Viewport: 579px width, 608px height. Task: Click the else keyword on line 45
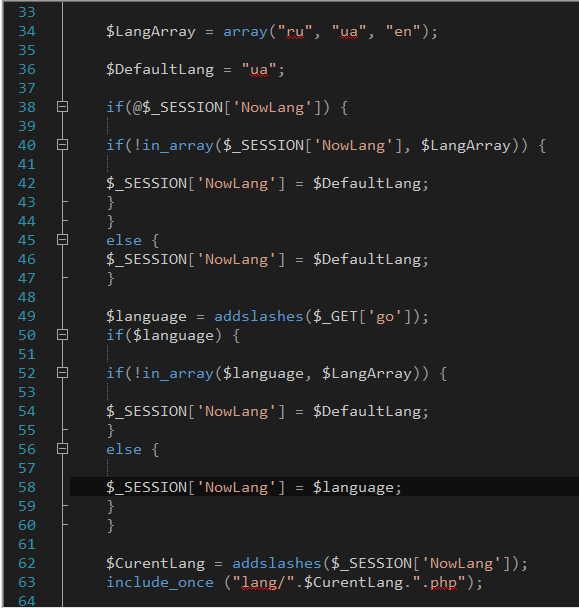point(124,240)
